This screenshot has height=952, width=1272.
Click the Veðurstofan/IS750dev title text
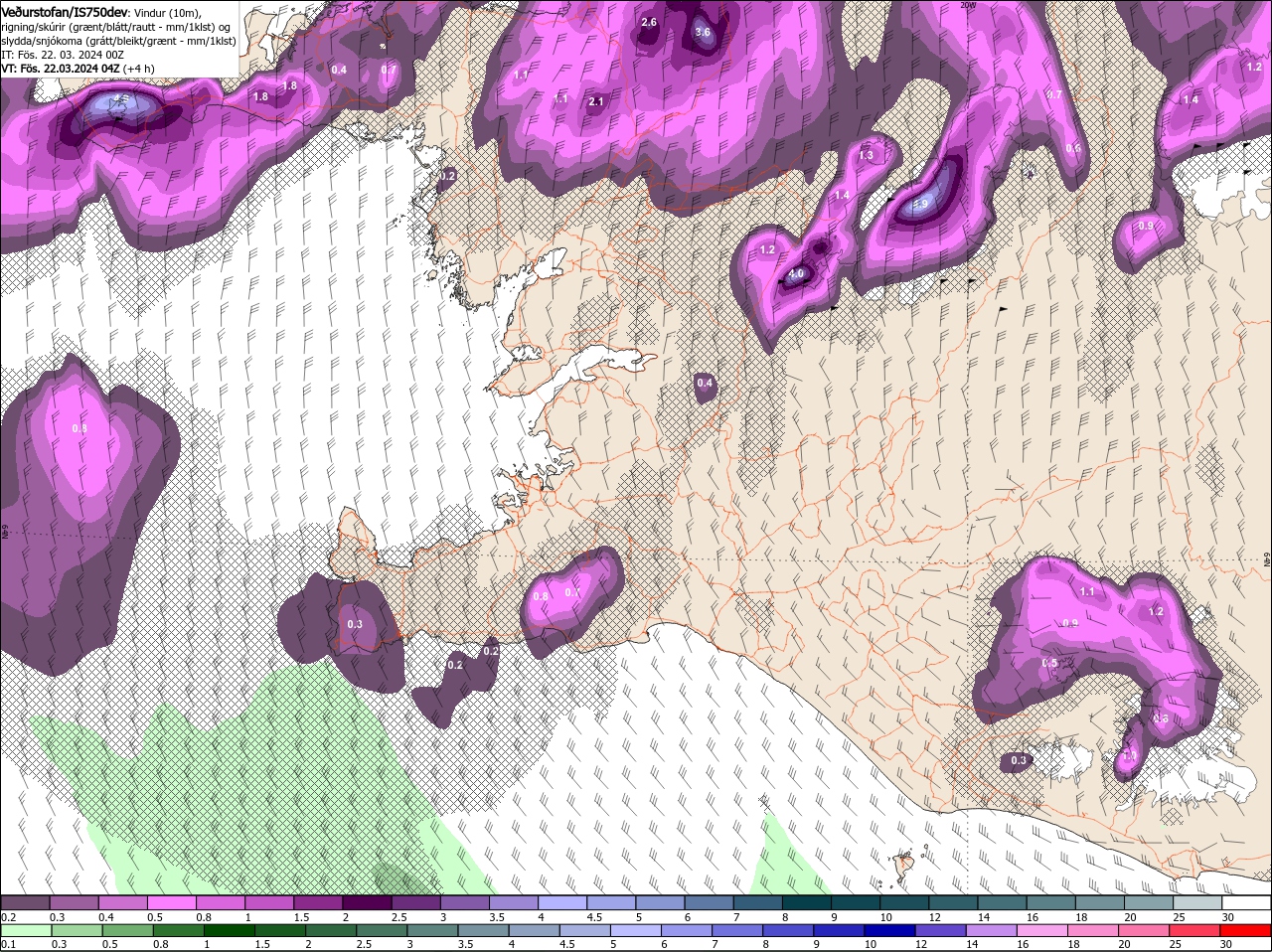click(x=65, y=11)
